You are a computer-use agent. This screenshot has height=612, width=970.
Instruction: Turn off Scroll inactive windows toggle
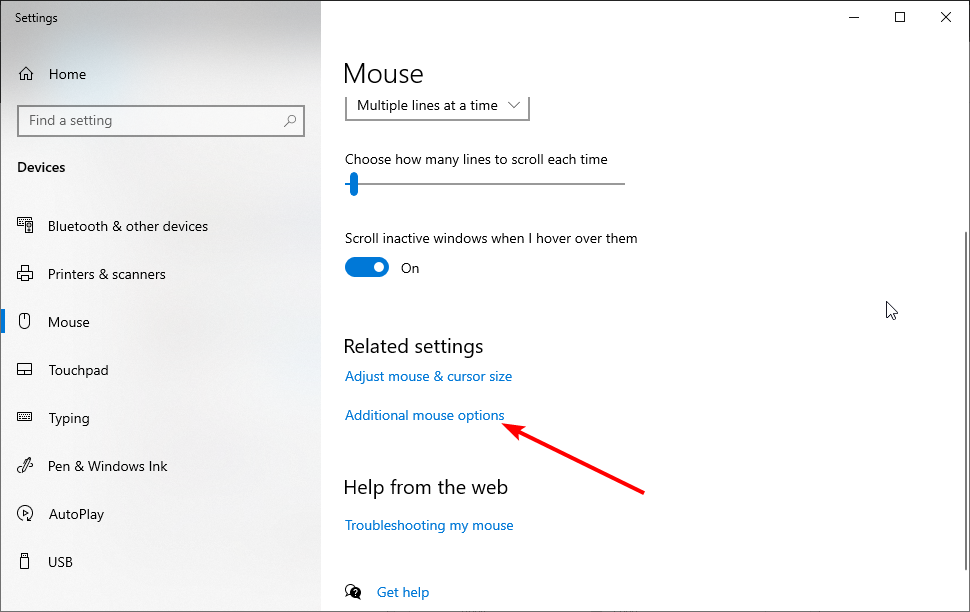pos(367,267)
